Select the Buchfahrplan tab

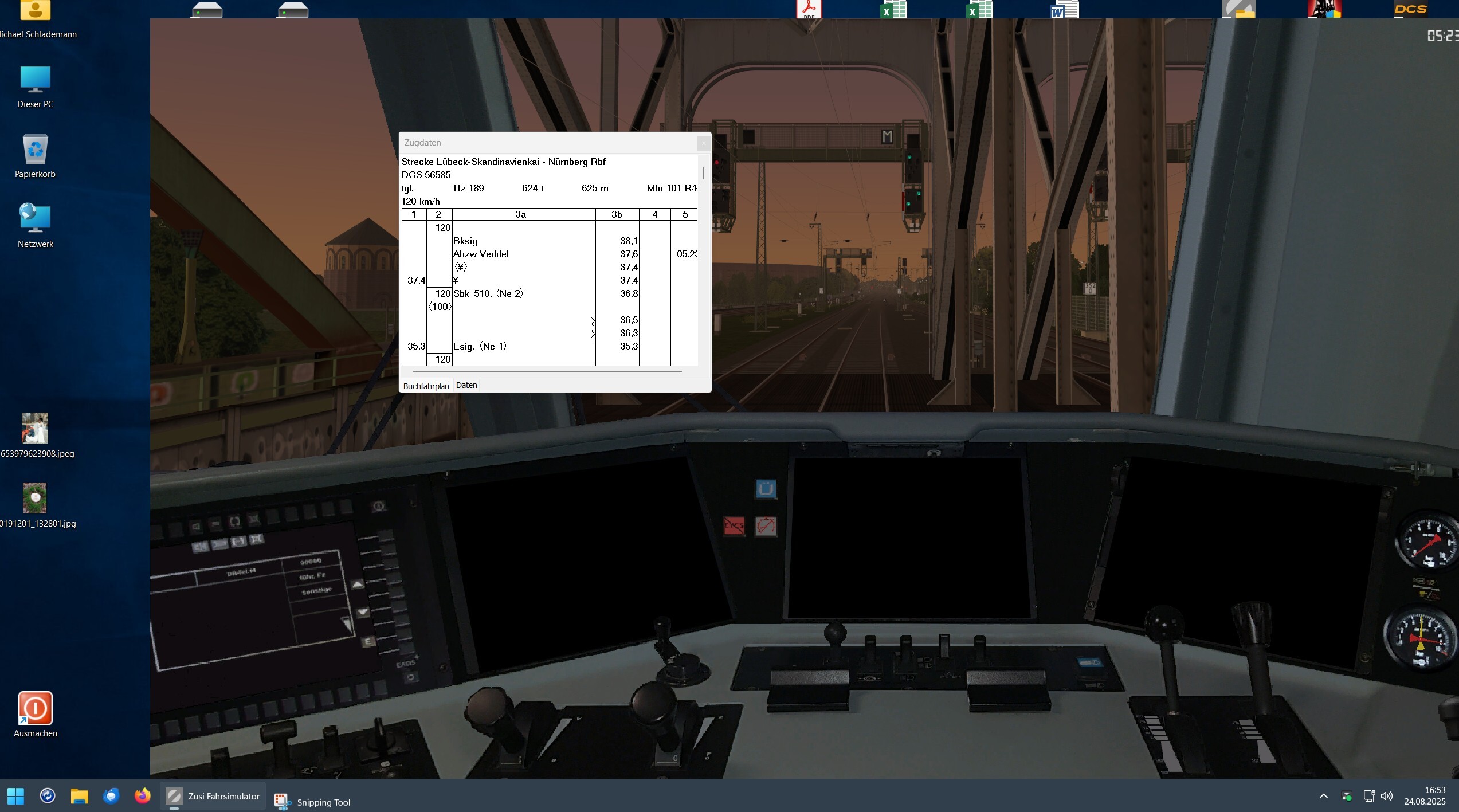[x=426, y=386]
